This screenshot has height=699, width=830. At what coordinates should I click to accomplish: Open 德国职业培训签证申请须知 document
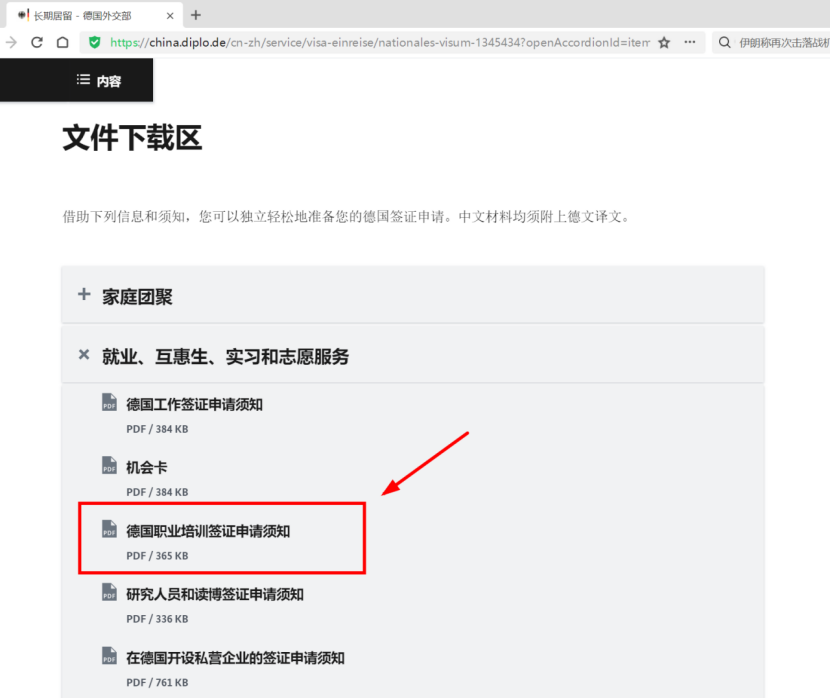[208, 531]
